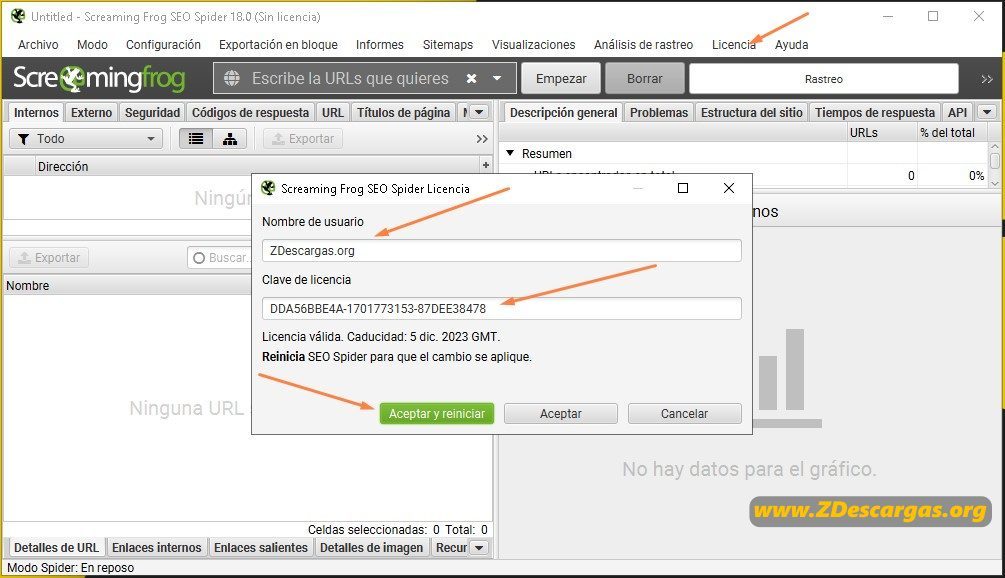Image resolution: width=1005 pixels, height=578 pixels.
Task: Click the overview panel vertical scrollbar
Action: [x=995, y=165]
